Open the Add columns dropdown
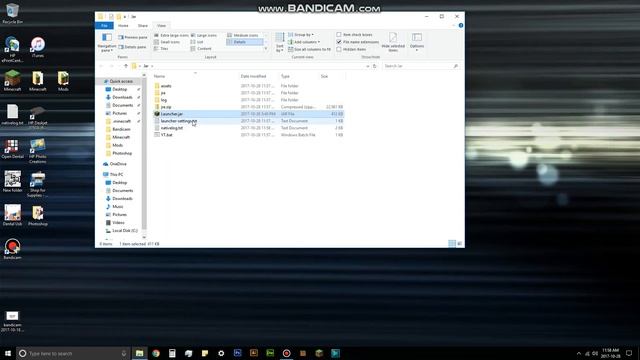The width and height of the screenshot is (640, 360). (x=304, y=42)
